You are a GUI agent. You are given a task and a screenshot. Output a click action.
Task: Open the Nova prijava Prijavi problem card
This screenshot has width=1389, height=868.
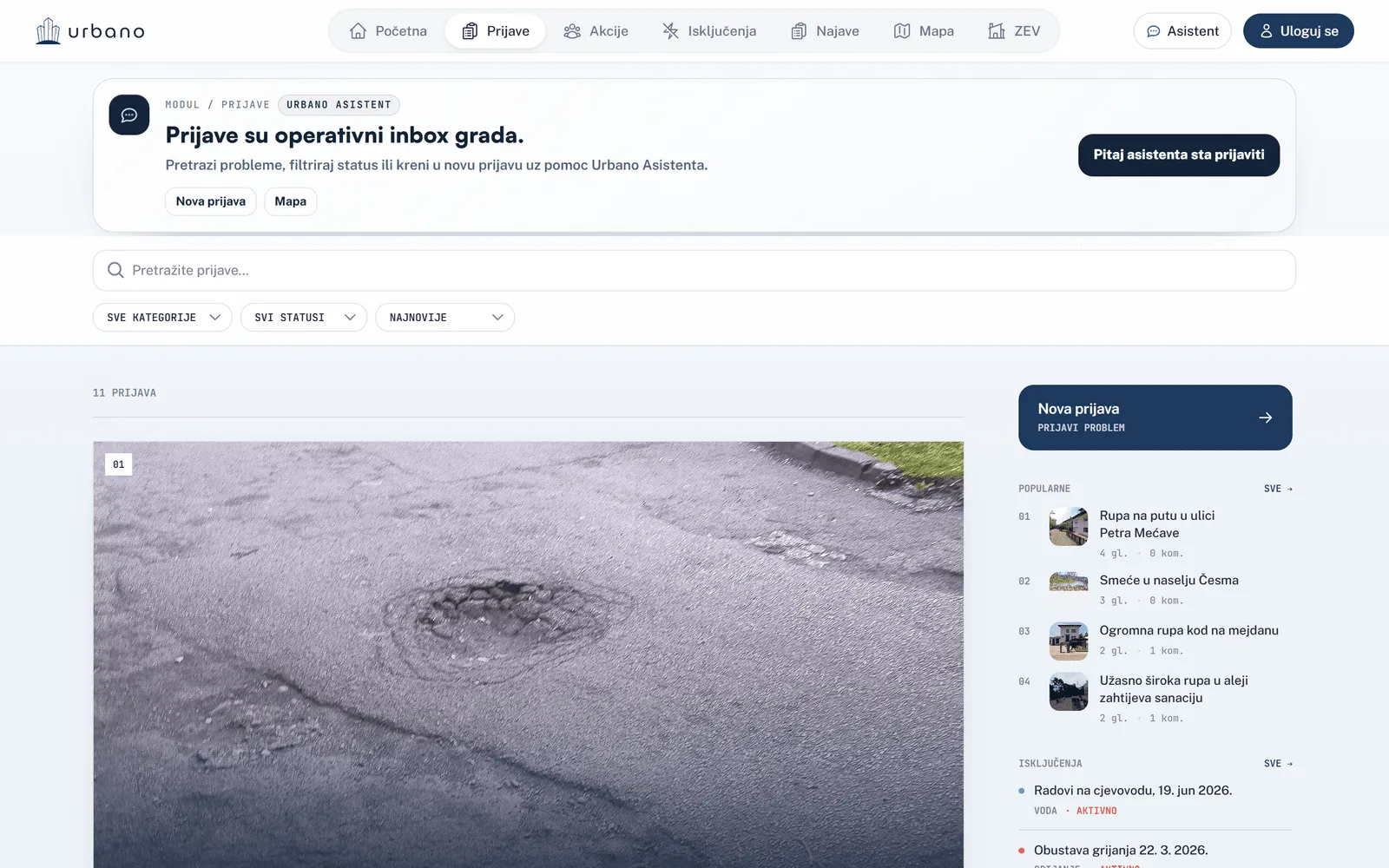coord(1155,418)
